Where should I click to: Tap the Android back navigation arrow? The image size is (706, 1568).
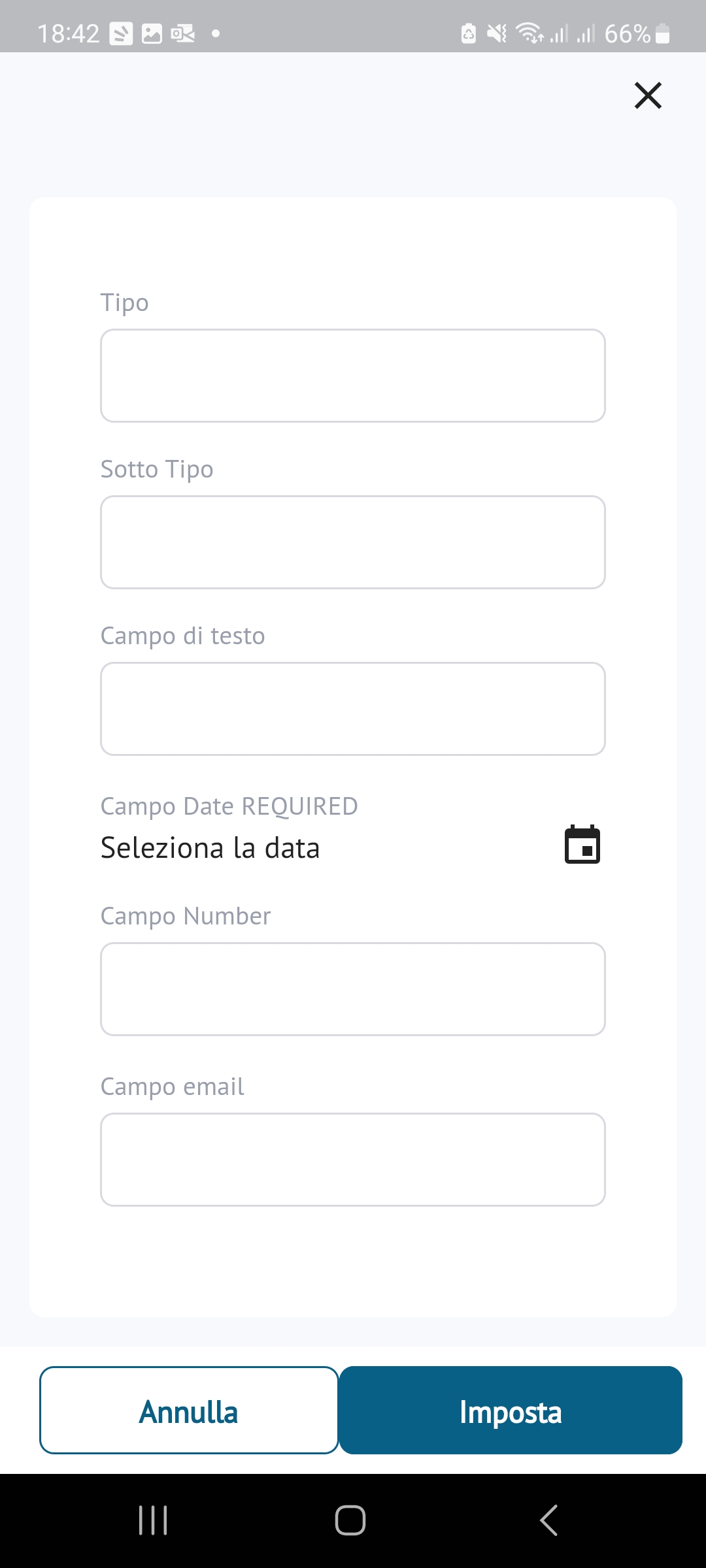549,1520
